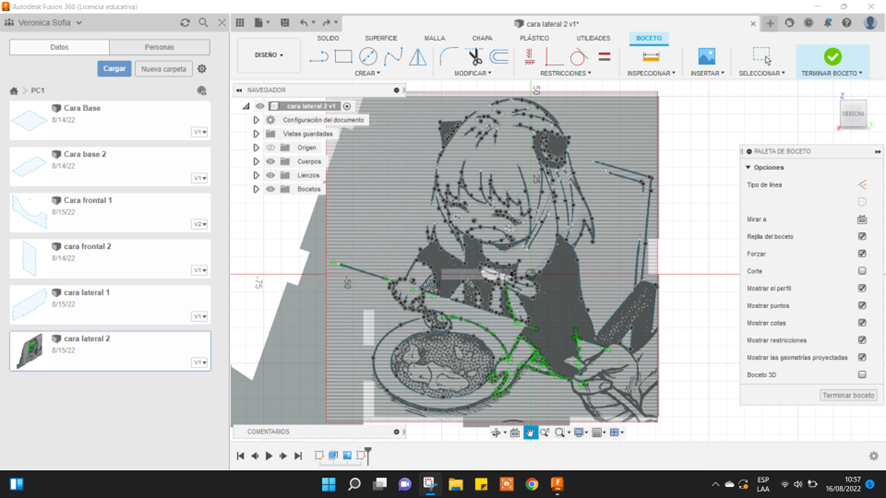Open the RESTRICCIONES dropdown menu
The height and width of the screenshot is (498, 886).
(566, 73)
